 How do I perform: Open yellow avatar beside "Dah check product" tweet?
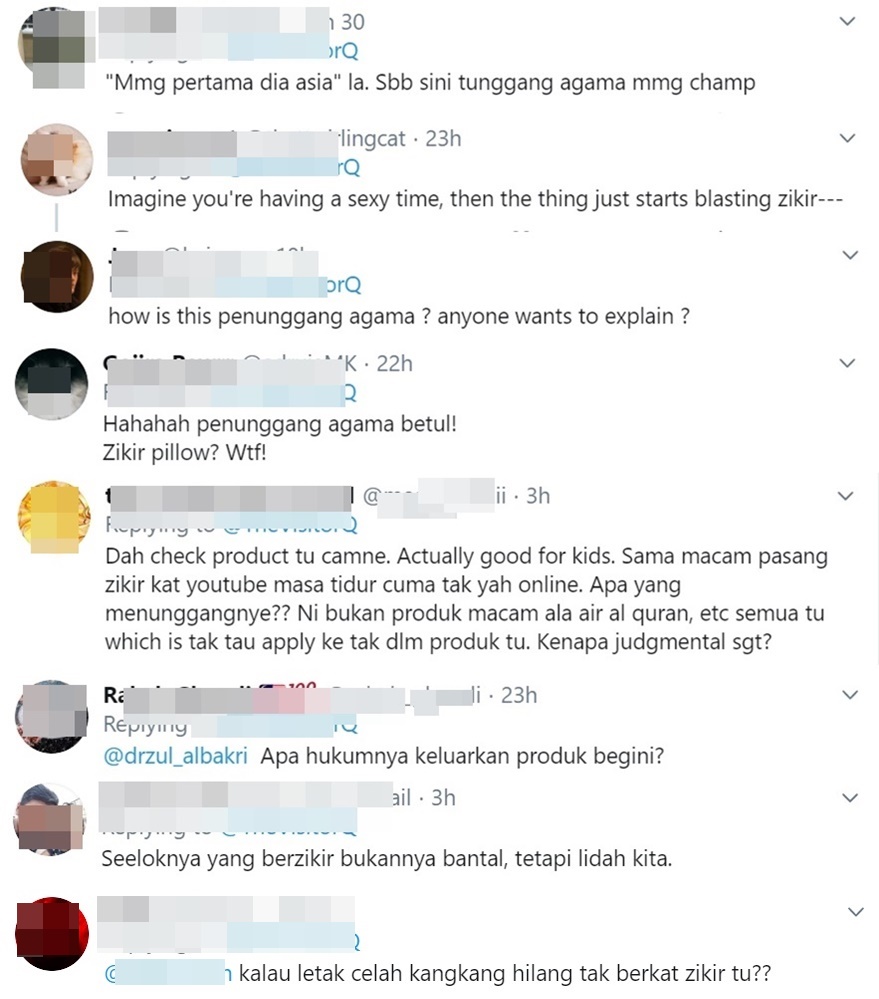(x=54, y=517)
